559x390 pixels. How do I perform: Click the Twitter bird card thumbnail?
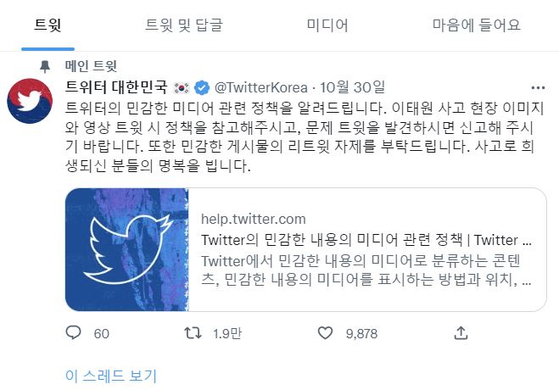coord(127,250)
